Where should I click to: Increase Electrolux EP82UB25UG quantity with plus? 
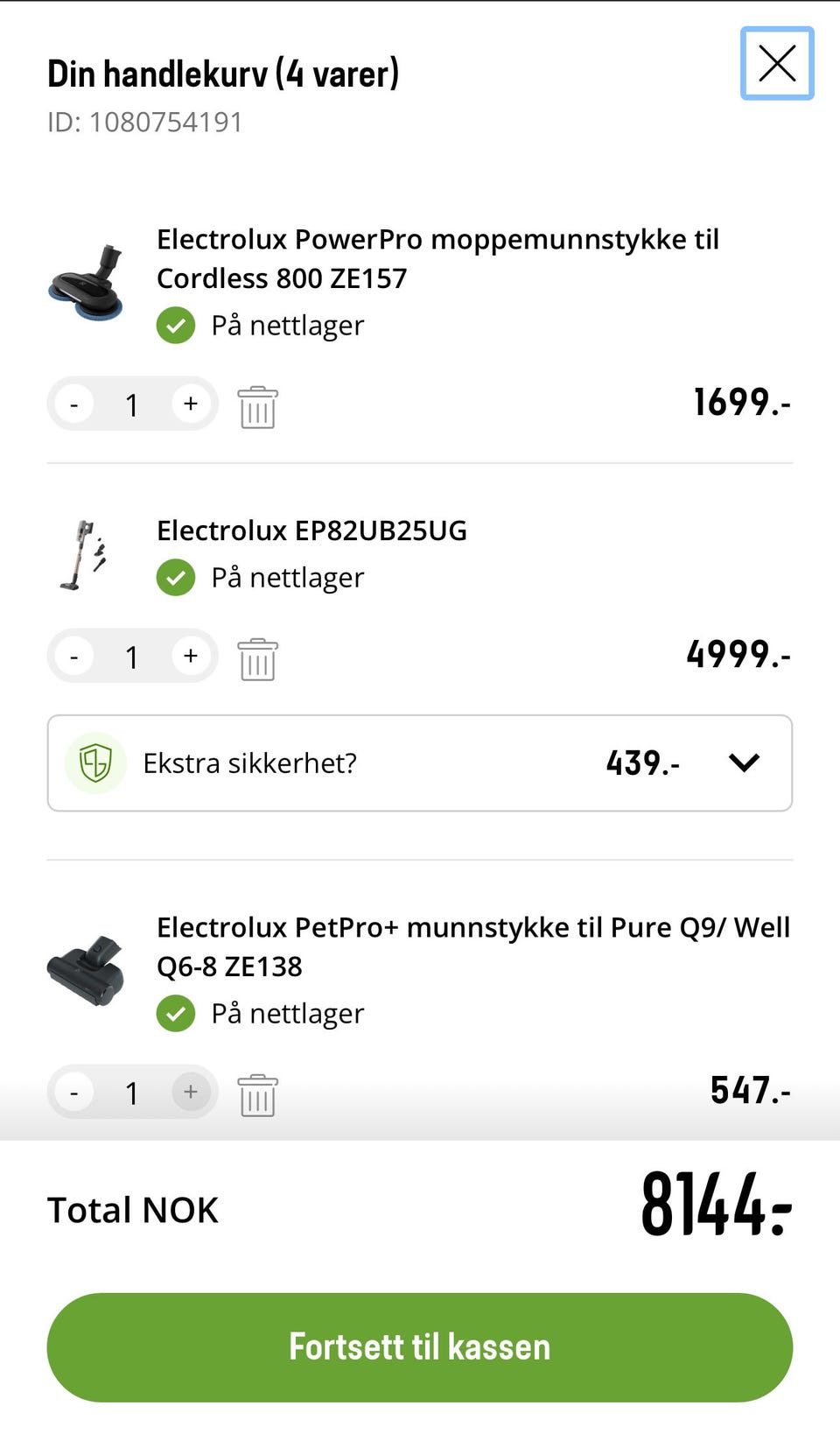(x=191, y=657)
